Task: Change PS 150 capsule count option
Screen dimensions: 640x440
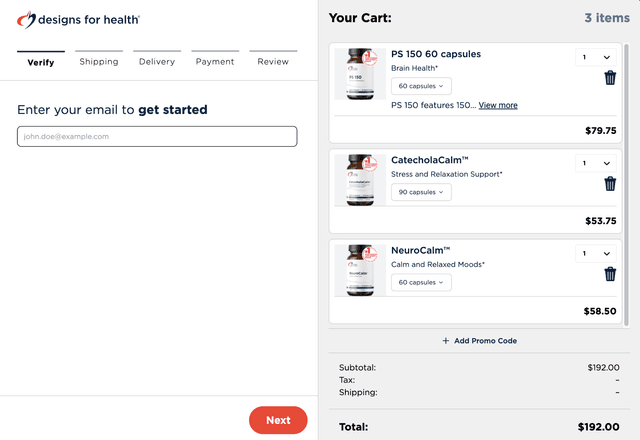Action: point(421,87)
